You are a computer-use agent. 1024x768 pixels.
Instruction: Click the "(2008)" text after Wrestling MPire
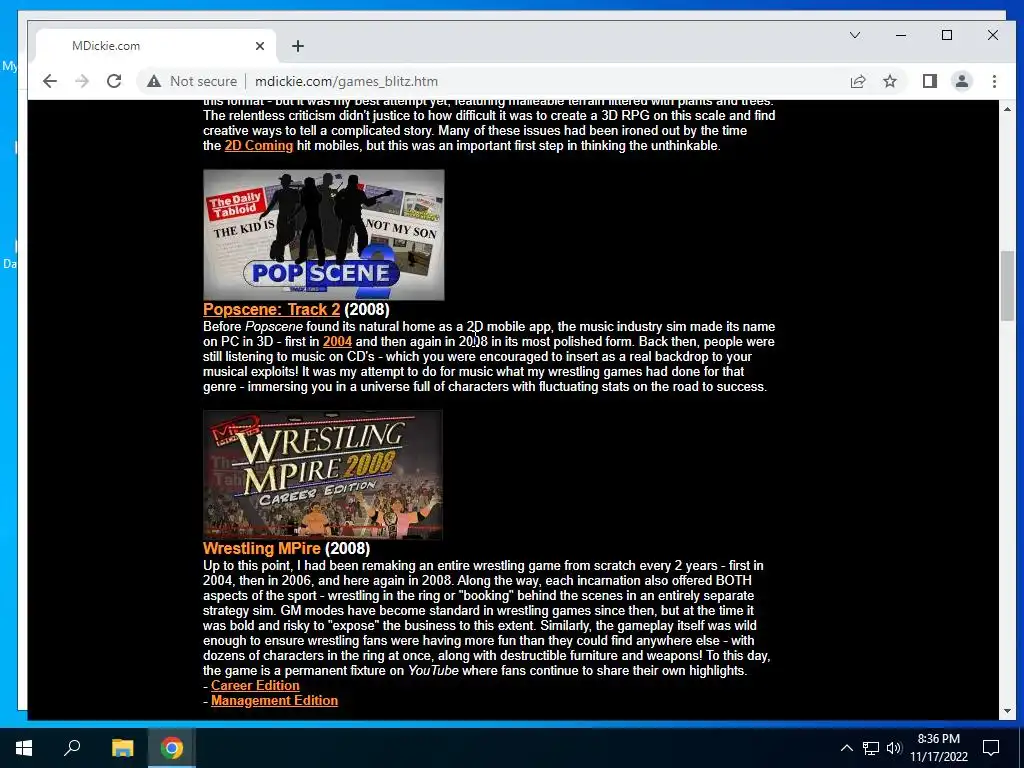click(x=347, y=549)
